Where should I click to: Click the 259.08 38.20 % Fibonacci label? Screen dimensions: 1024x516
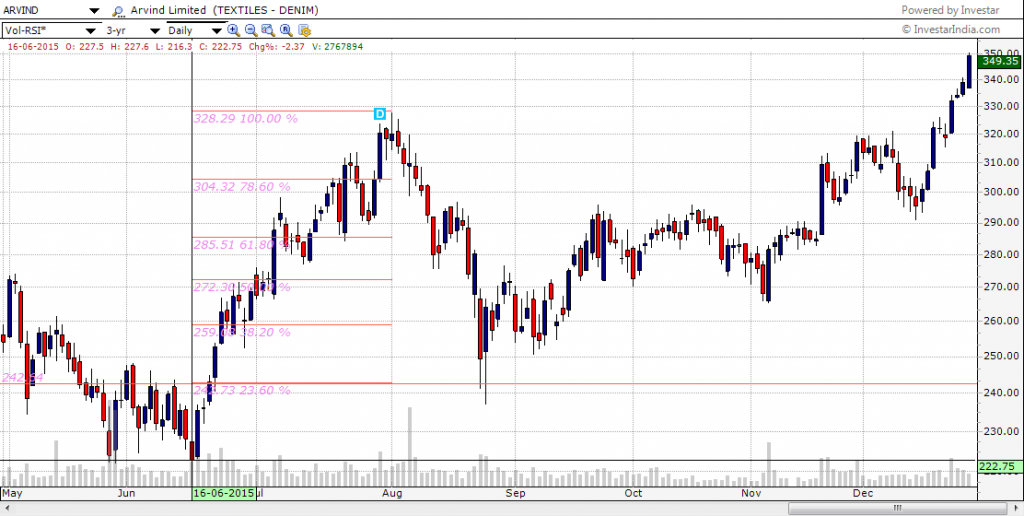click(242, 332)
